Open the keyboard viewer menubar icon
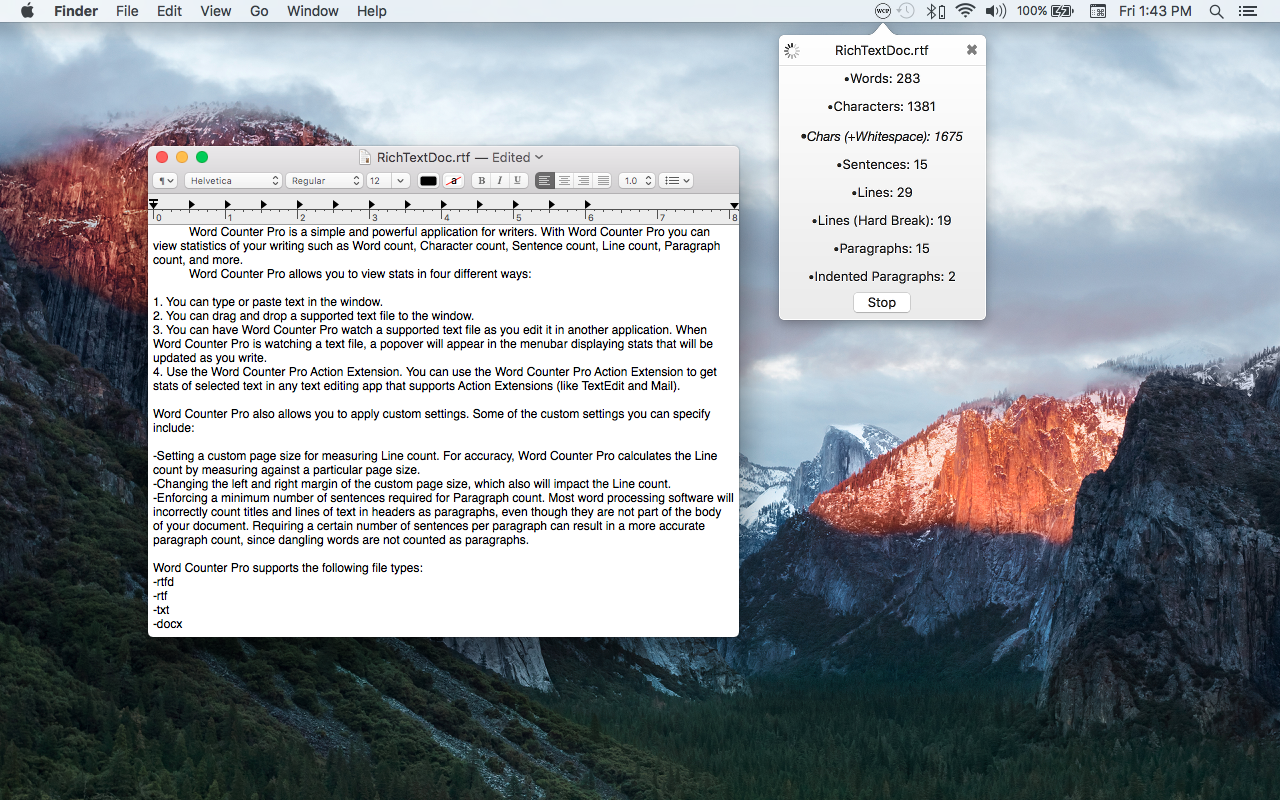The image size is (1280, 800). [1097, 11]
